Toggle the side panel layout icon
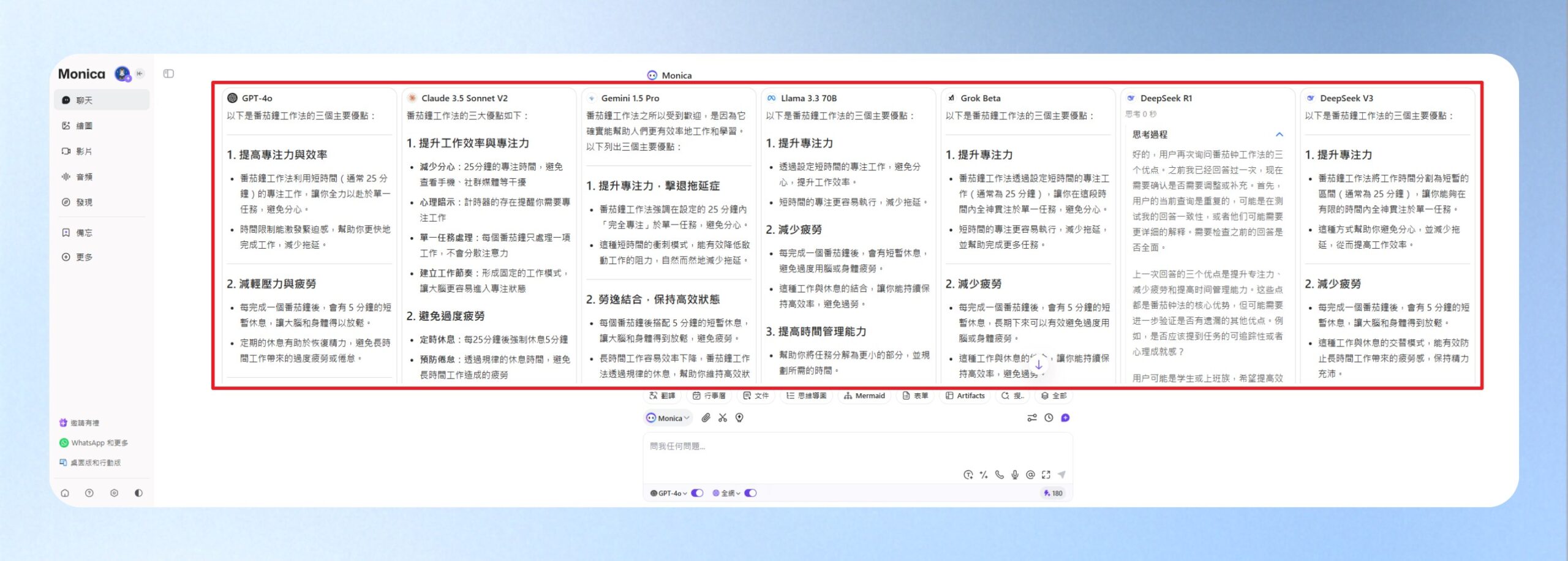The width and height of the screenshot is (1568, 561). 168,73
